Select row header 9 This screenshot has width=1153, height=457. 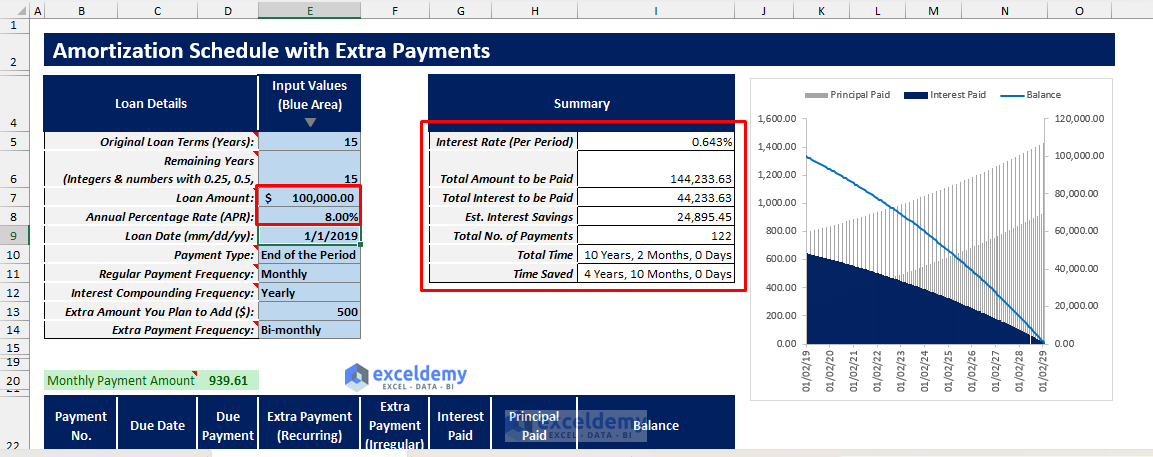pos(15,235)
